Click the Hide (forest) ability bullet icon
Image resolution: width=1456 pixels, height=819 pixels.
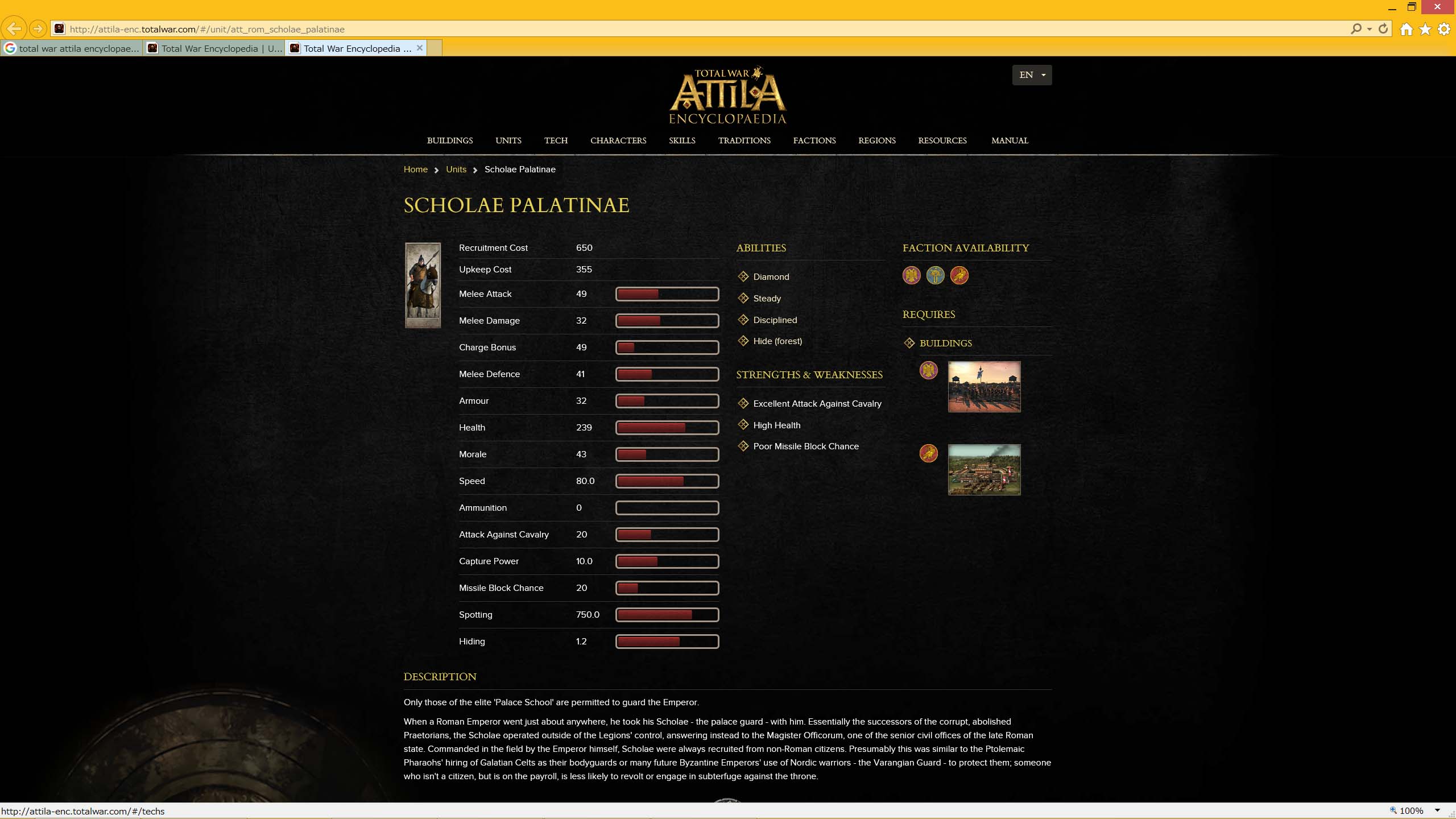tap(743, 341)
